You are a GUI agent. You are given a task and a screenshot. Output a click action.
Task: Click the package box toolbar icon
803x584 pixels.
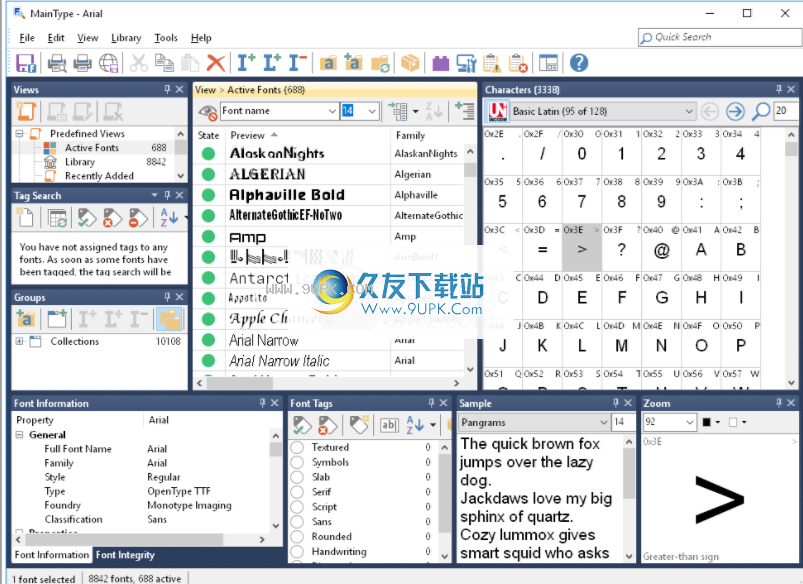pos(410,63)
